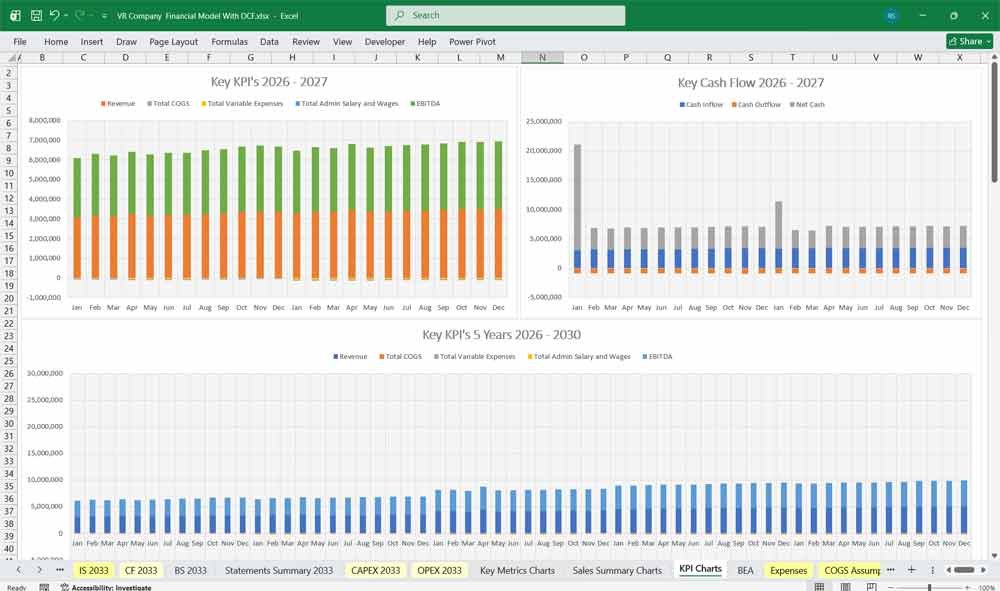This screenshot has width=1000, height=591.
Task: Select column N header
Action: click(542, 57)
